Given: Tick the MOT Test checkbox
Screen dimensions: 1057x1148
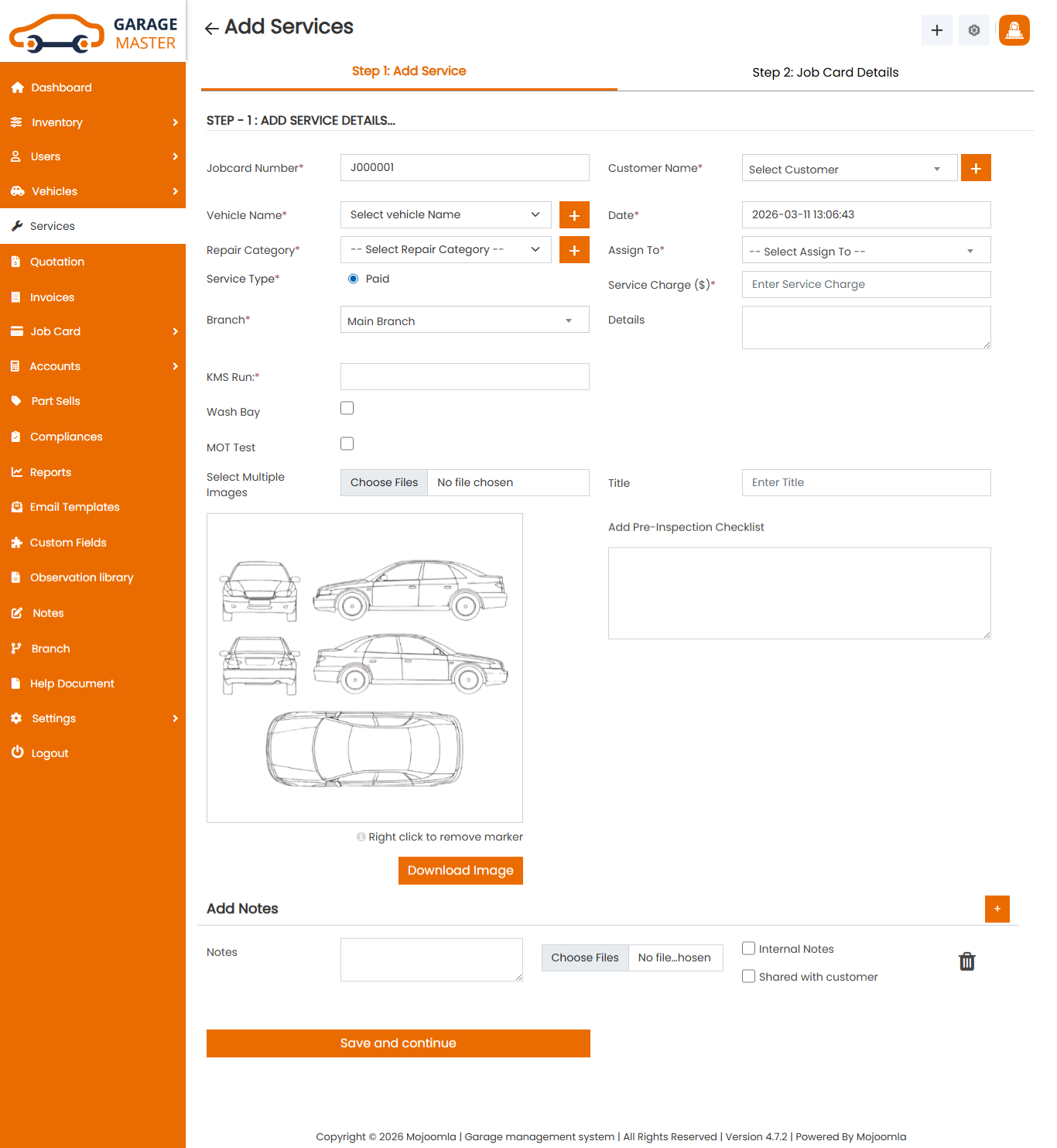Looking at the screenshot, I should point(347,444).
